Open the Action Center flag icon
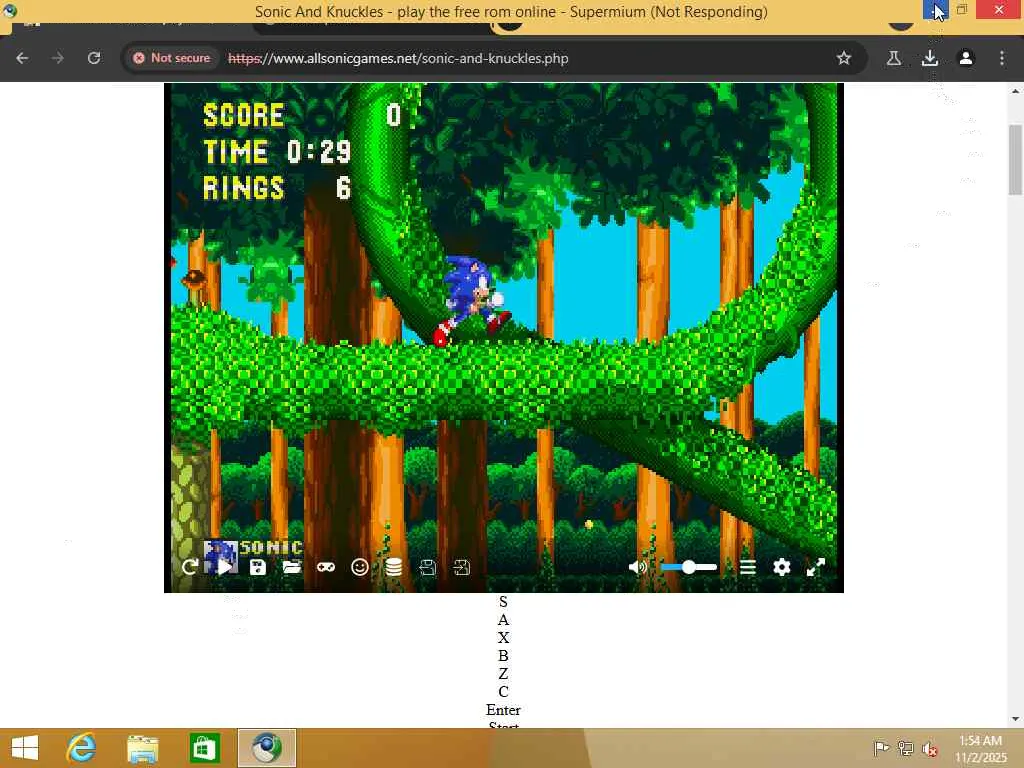 (x=881, y=748)
